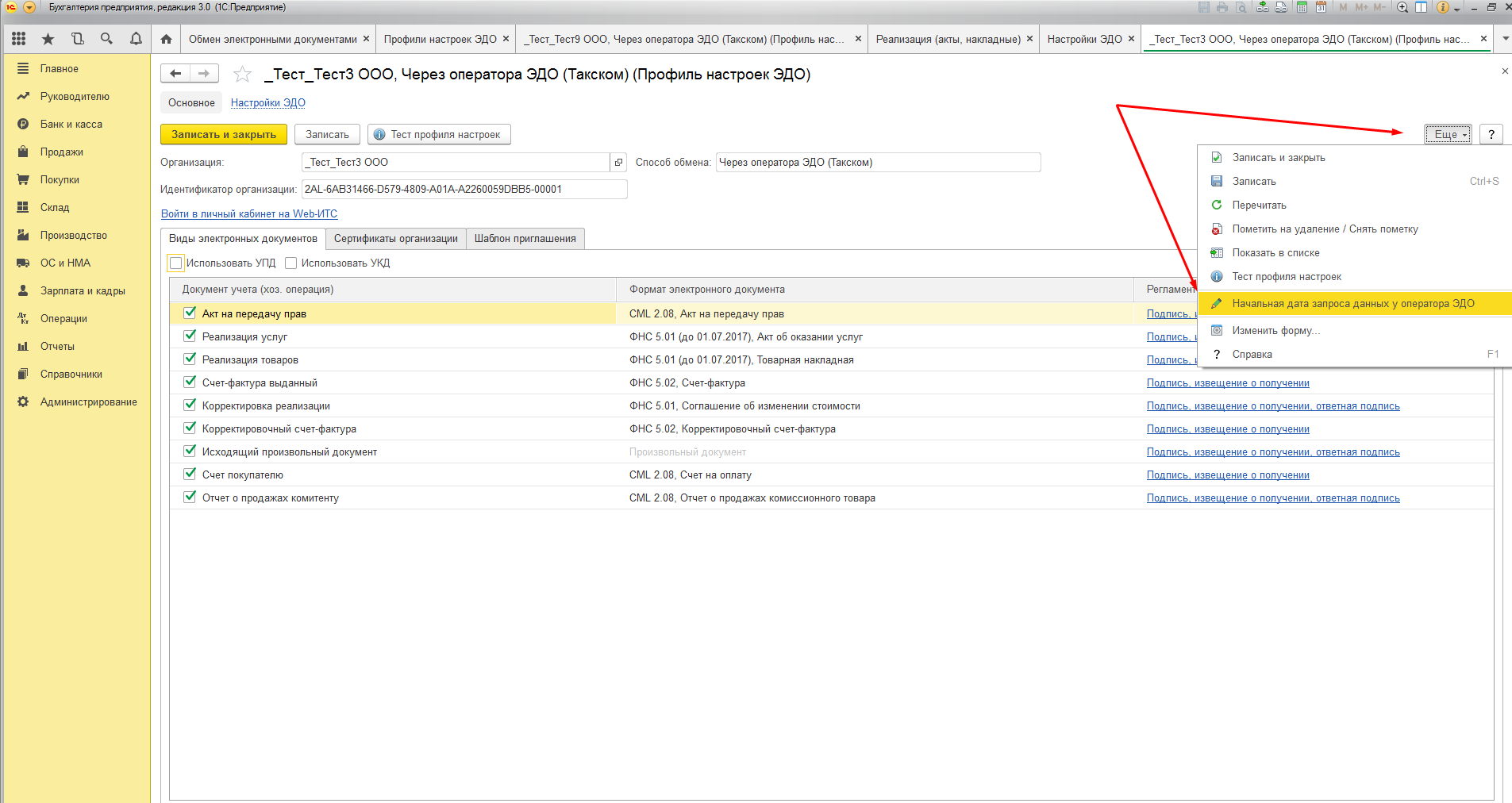The image size is (1512, 803).
Task: Add this profile to favorites with the star outline
Action: tap(242, 75)
